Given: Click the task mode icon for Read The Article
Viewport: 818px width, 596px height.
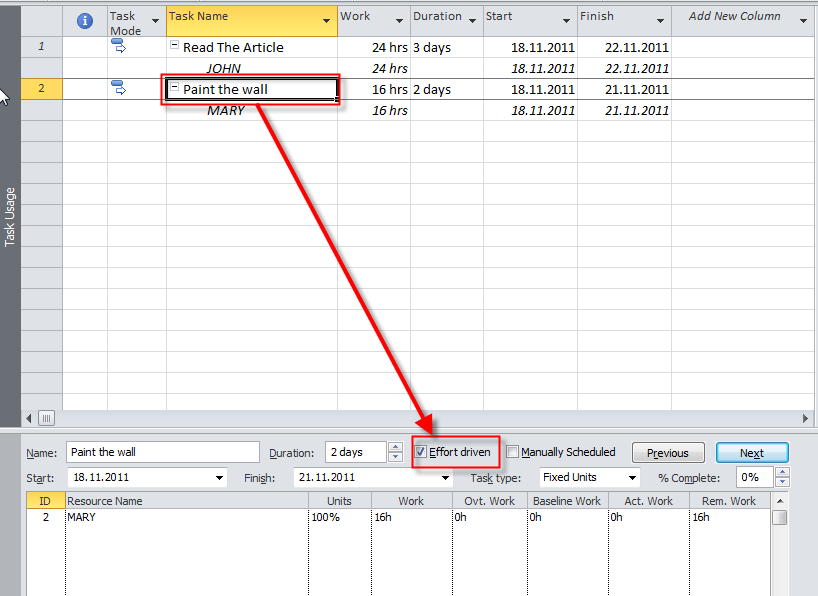Looking at the screenshot, I should point(118,47).
